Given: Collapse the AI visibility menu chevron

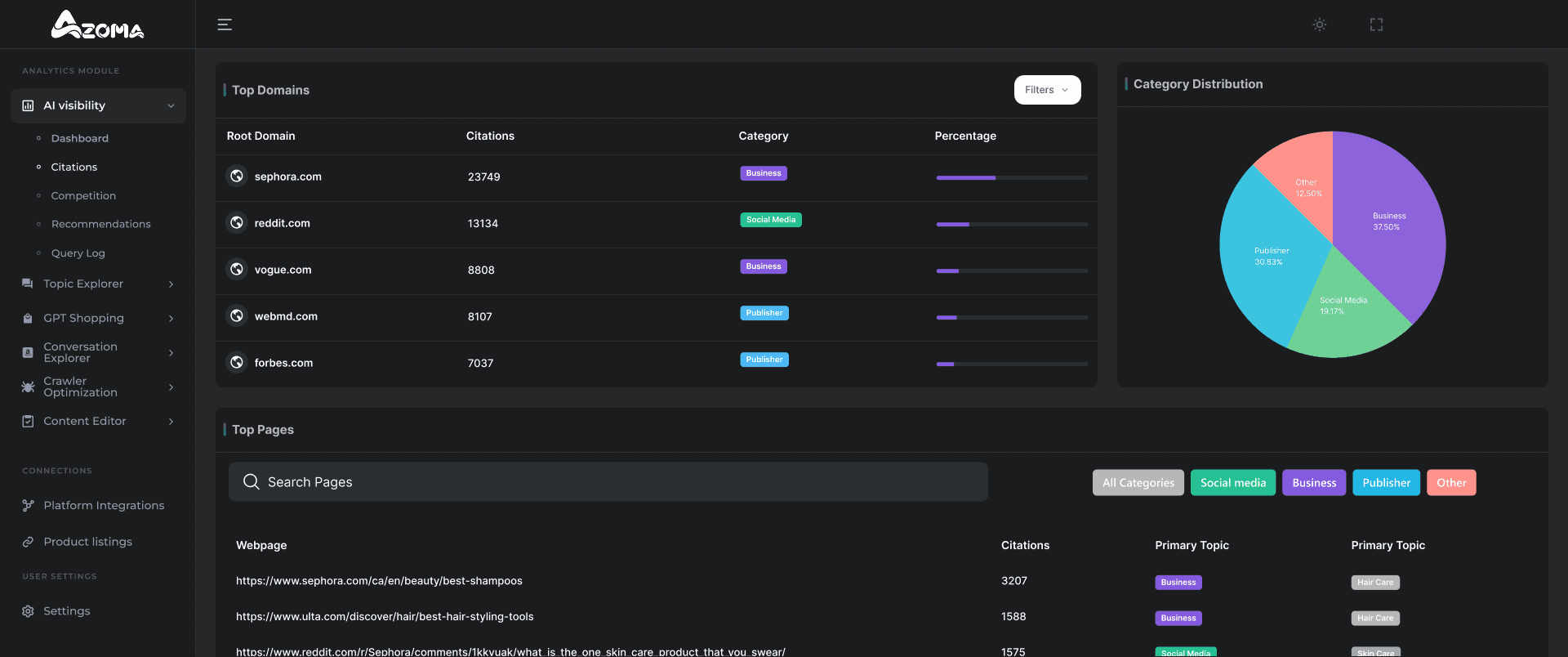Looking at the screenshot, I should (171, 105).
